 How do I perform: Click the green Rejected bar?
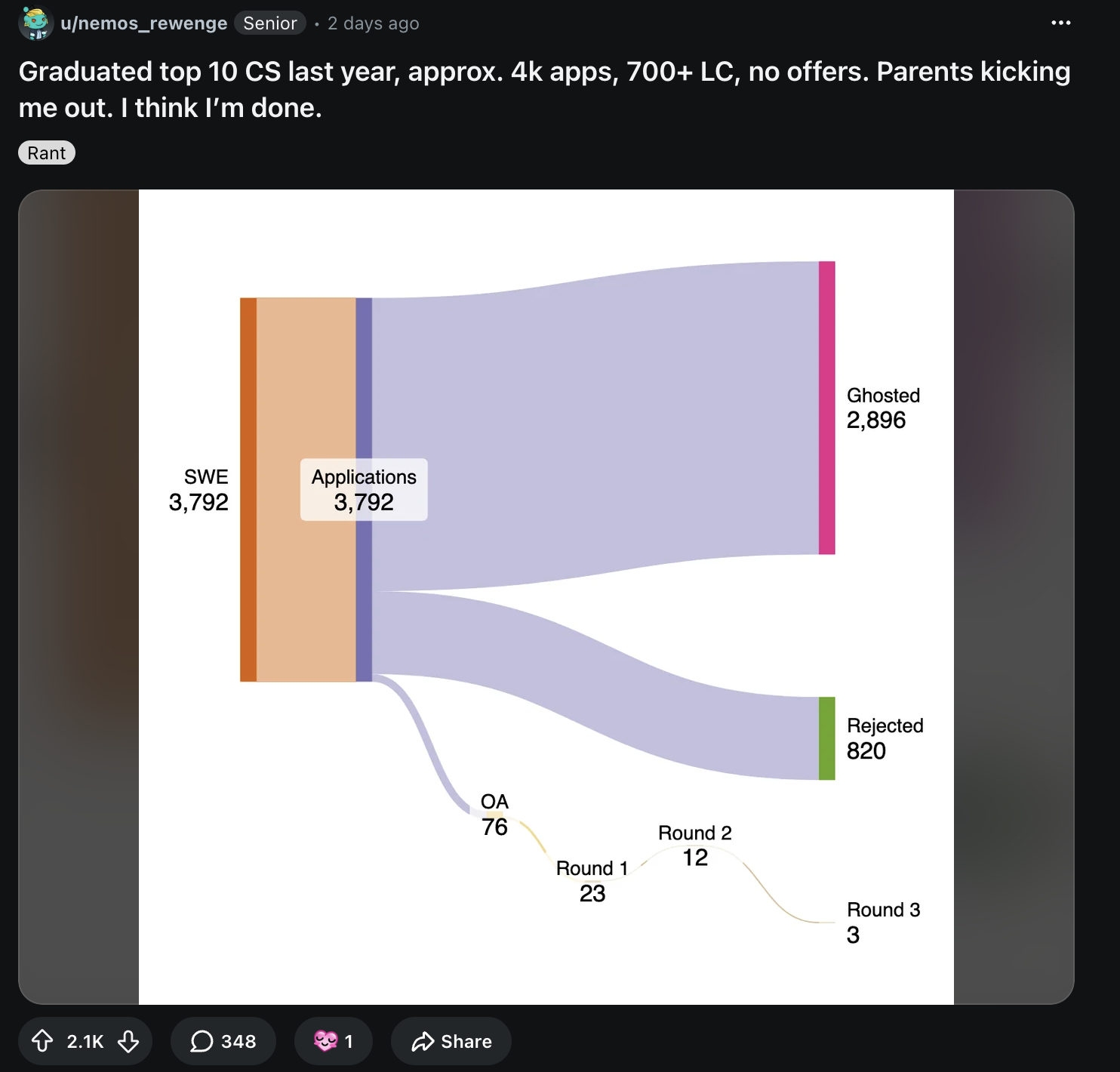826,738
